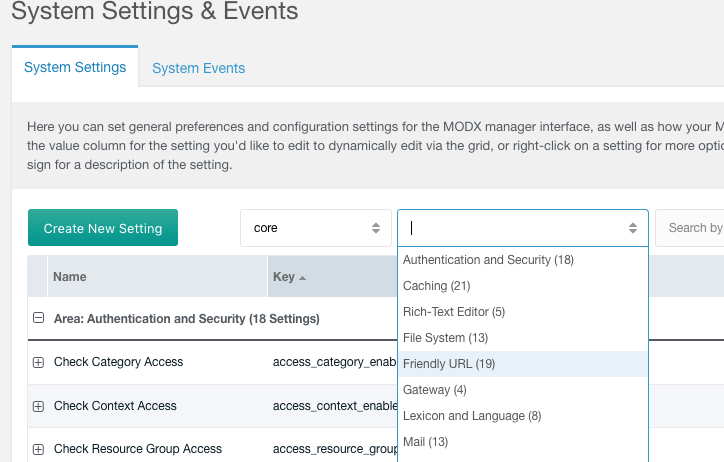The height and width of the screenshot is (462, 724).
Task: Expand Check Category Access row description
Action: click(38, 362)
